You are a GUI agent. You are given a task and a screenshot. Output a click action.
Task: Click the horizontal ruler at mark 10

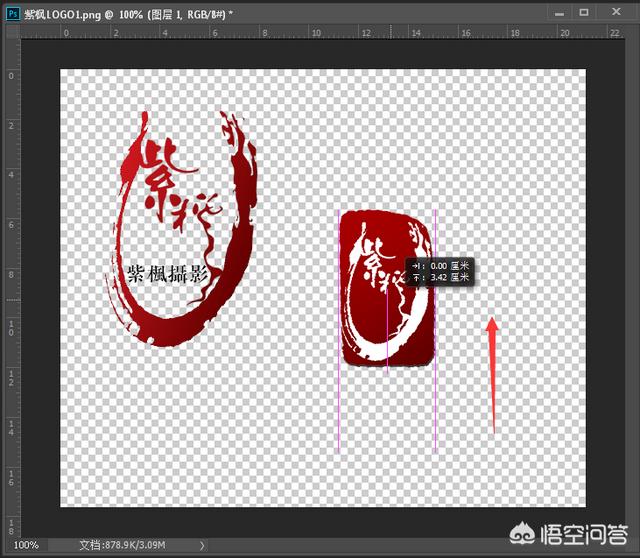(x=316, y=32)
